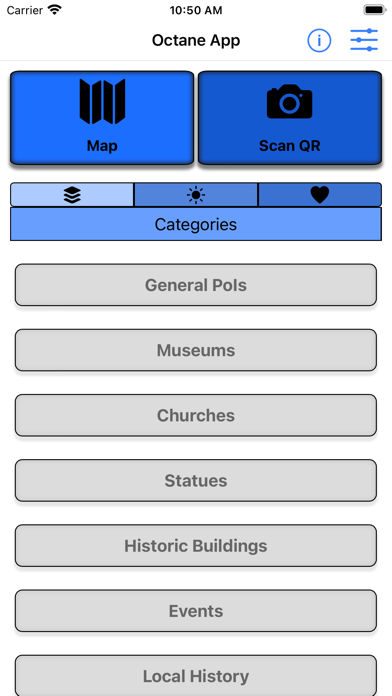The image size is (392, 696).
Task: Open the Local History category
Action: (196, 676)
